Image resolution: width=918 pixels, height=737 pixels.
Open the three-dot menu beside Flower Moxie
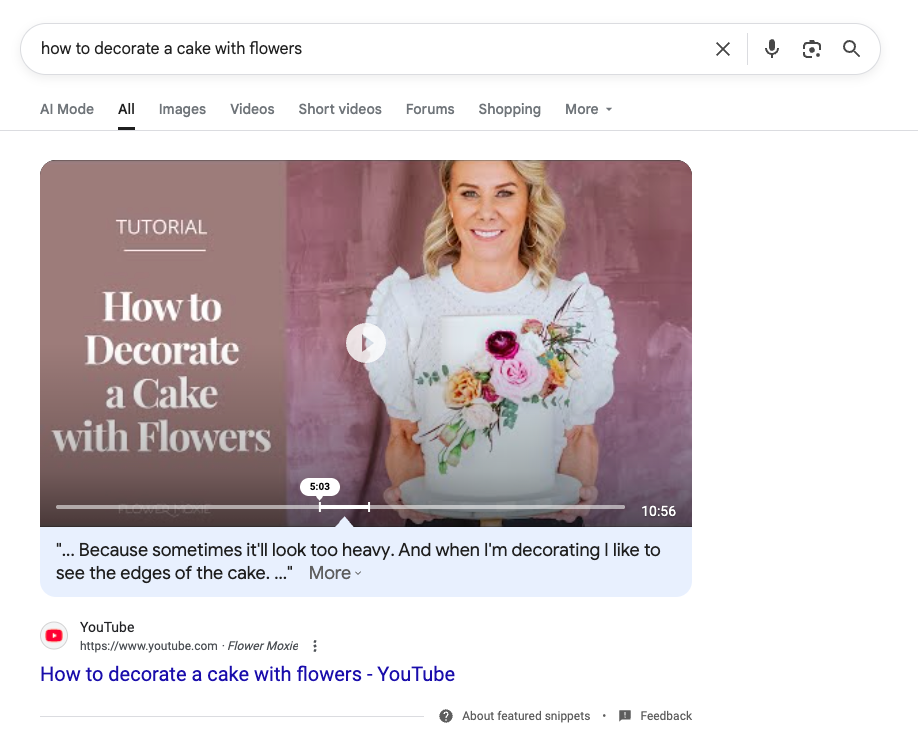point(315,646)
